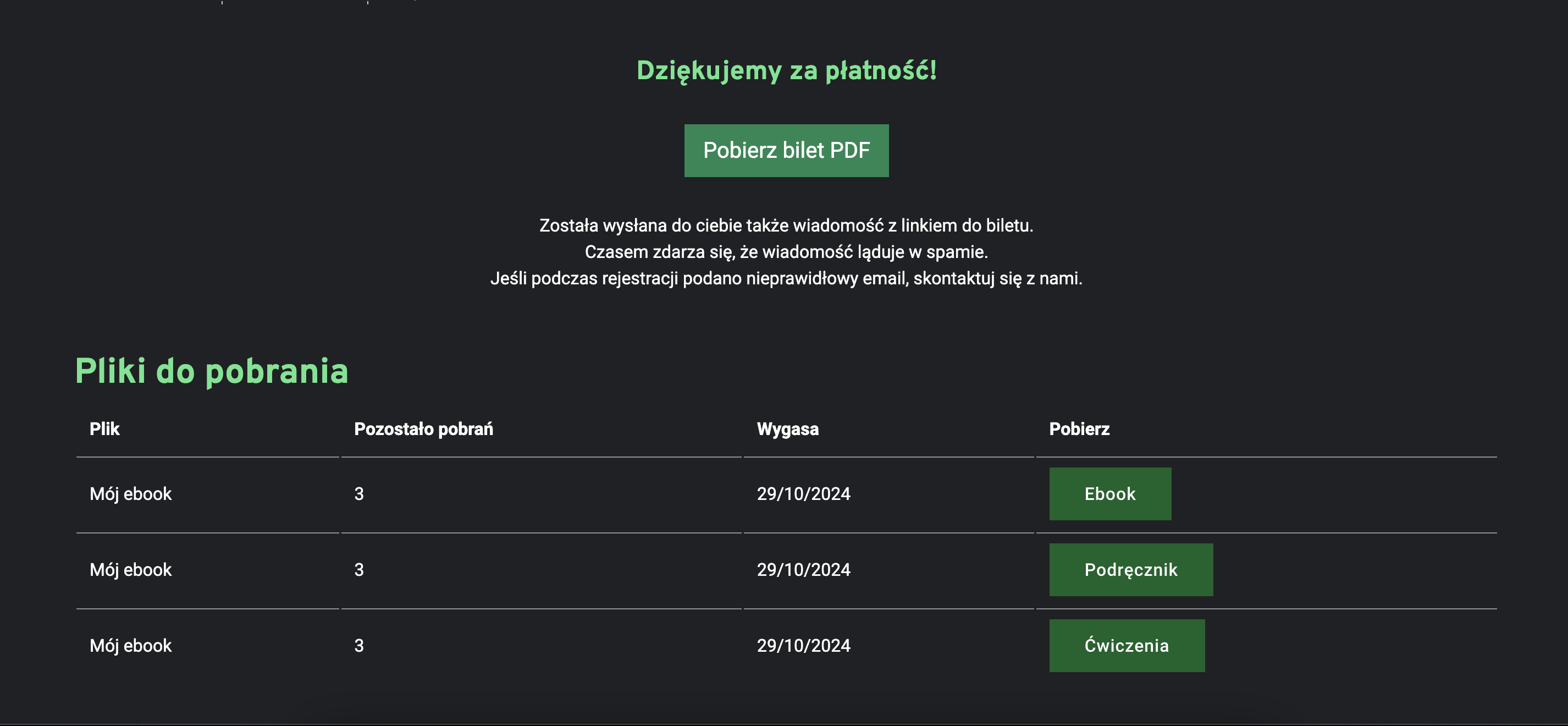The height and width of the screenshot is (726, 1568).
Task: Click the sentence mentioning spam
Action: point(786,251)
